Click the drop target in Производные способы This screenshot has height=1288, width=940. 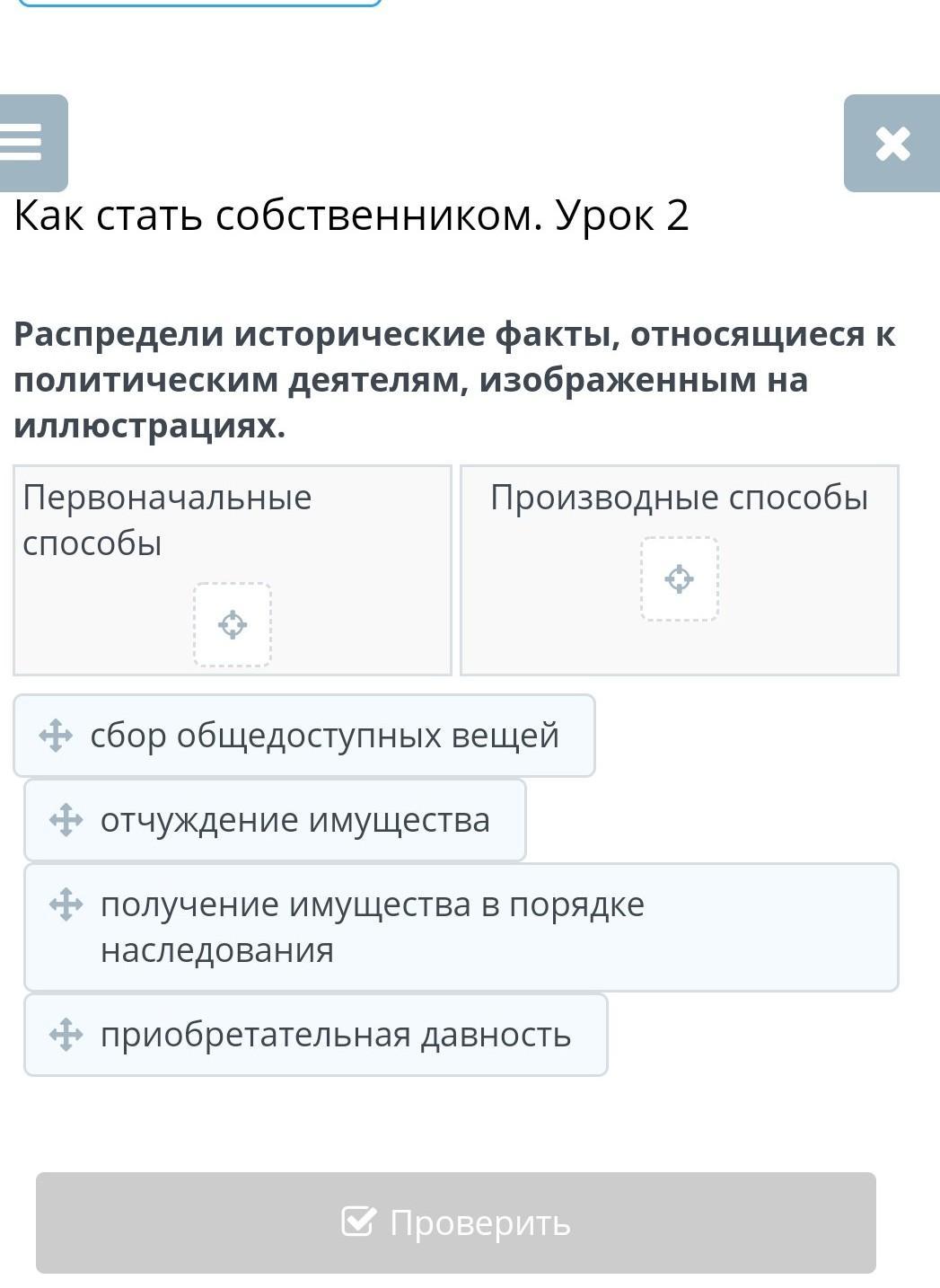click(679, 579)
